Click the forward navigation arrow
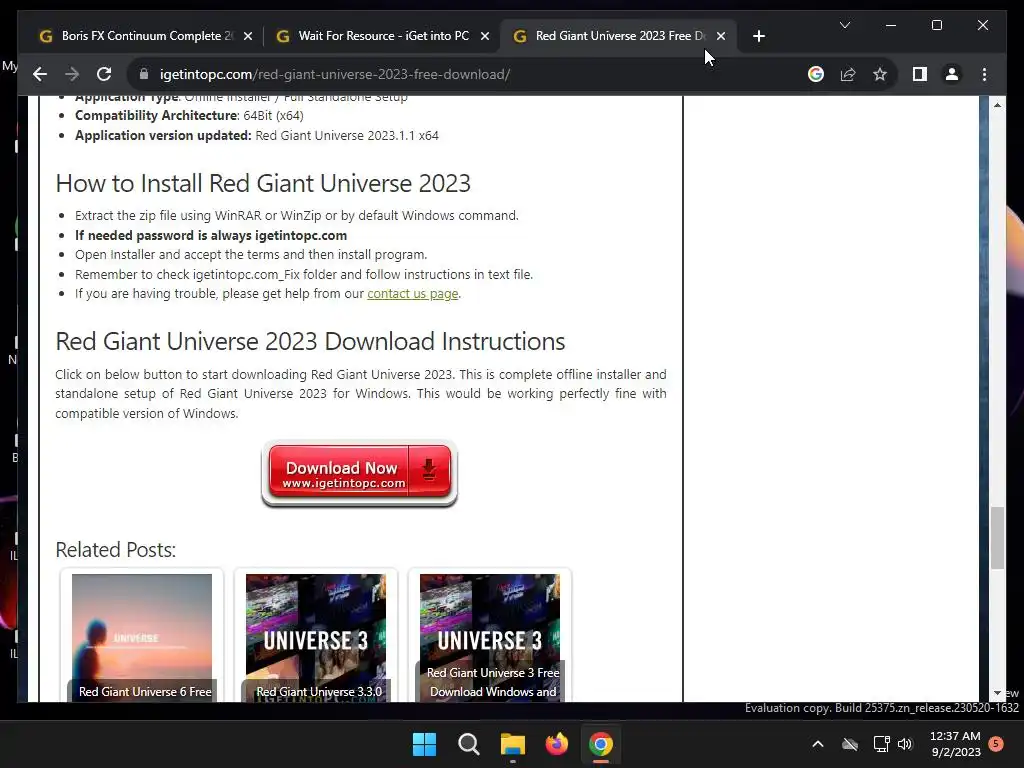1024x768 pixels. (x=72, y=74)
